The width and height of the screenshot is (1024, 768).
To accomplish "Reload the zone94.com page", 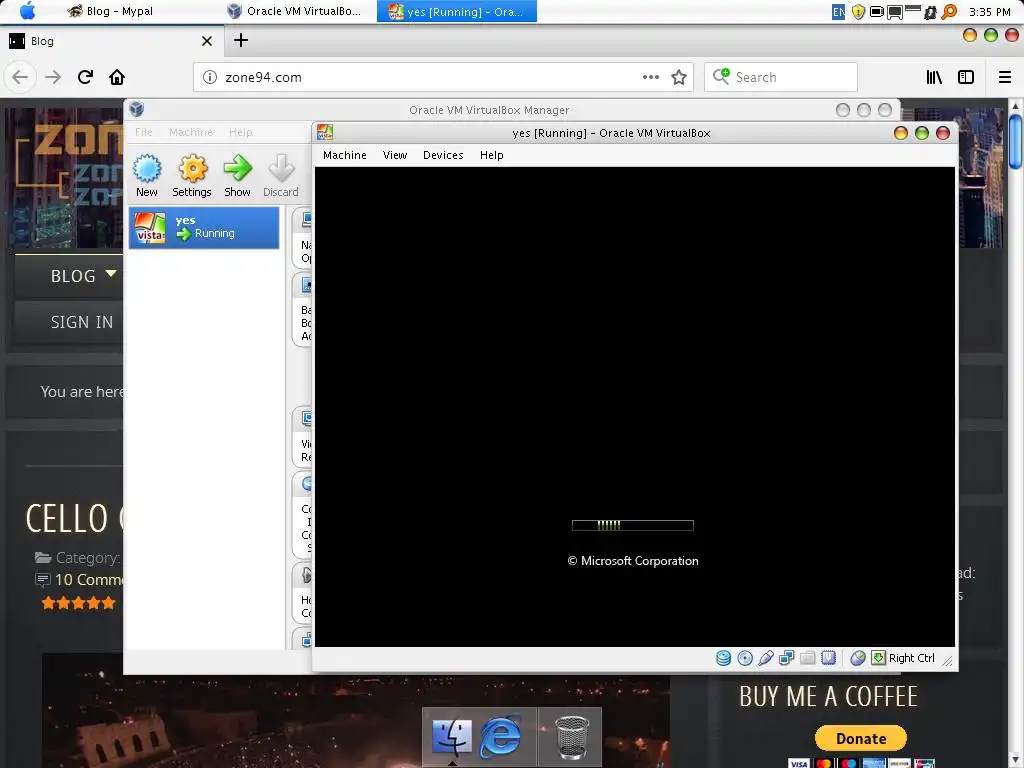I will [x=85, y=77].
